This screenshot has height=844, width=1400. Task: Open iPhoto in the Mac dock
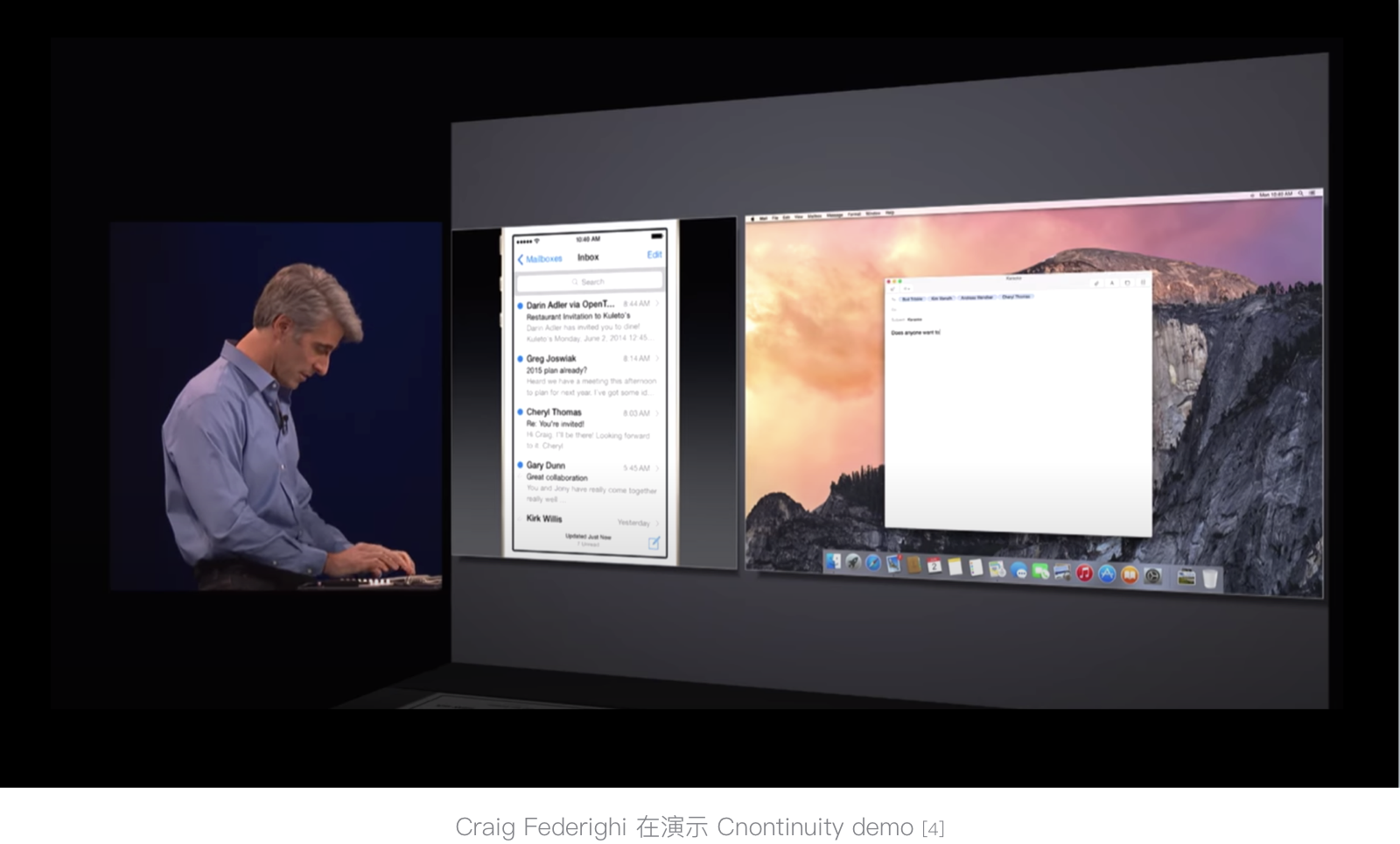[1062, 572]
